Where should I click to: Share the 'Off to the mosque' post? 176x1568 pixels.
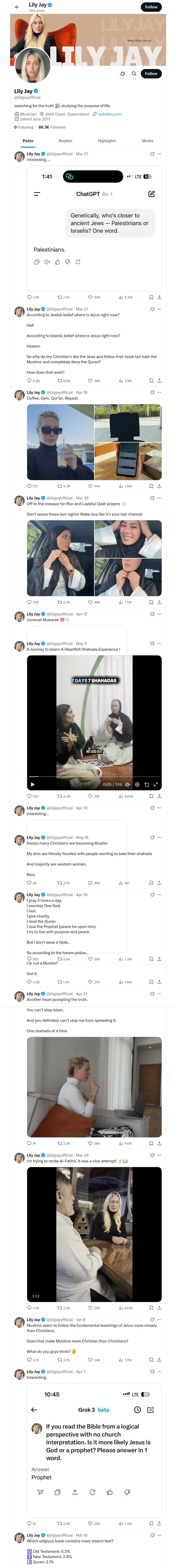[159, 602]
